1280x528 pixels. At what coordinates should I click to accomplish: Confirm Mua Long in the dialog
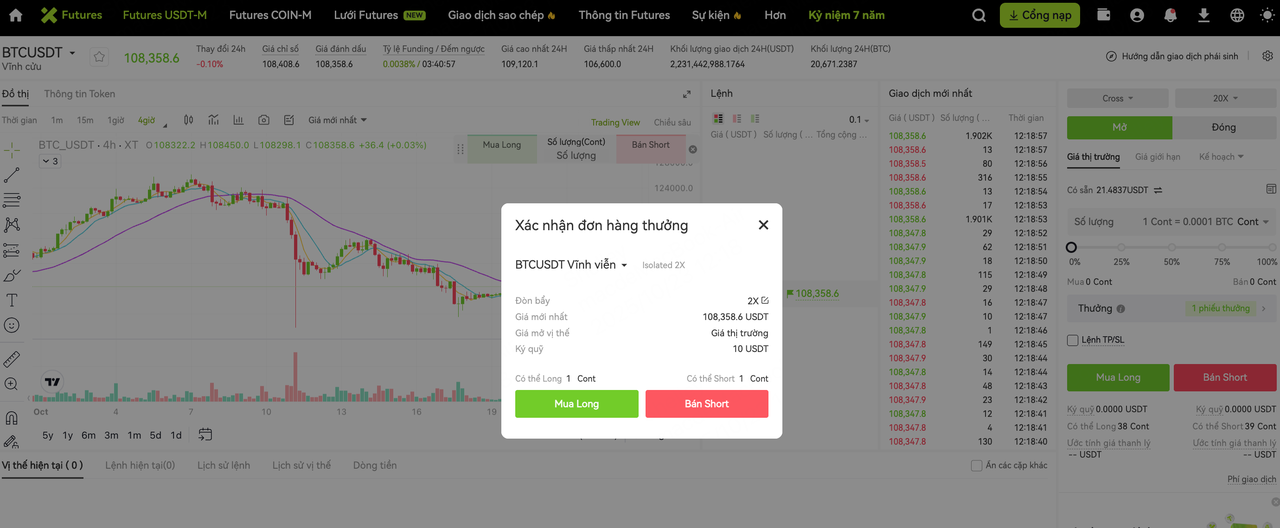coord(576,404)
